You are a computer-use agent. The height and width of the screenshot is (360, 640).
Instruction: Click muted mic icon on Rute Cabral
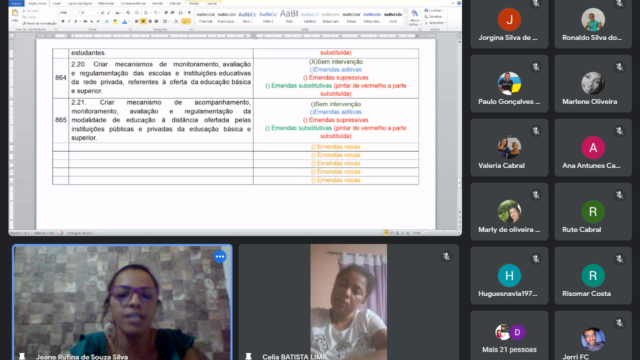[x=619, y=195]
